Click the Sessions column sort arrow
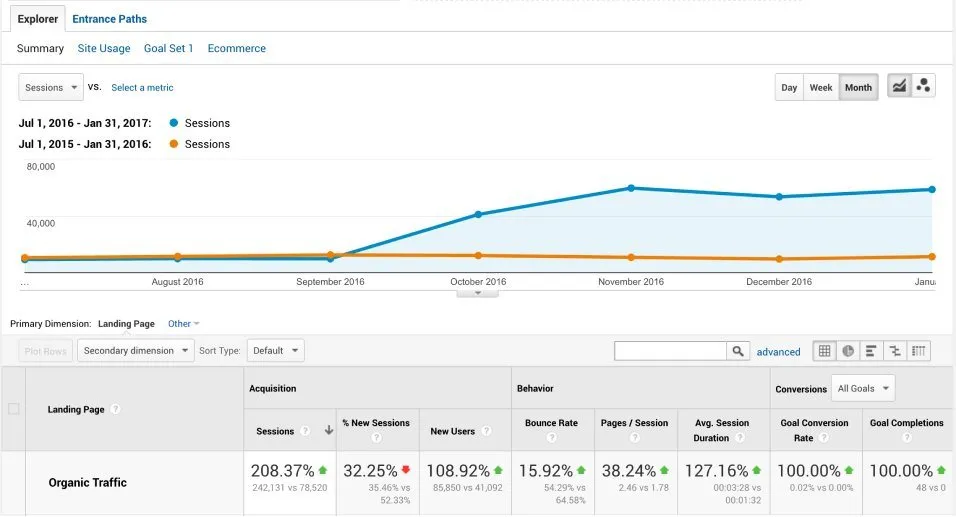The height and width of the screenshot is (517, 956). pyautogui.click(x=328, y=431)
